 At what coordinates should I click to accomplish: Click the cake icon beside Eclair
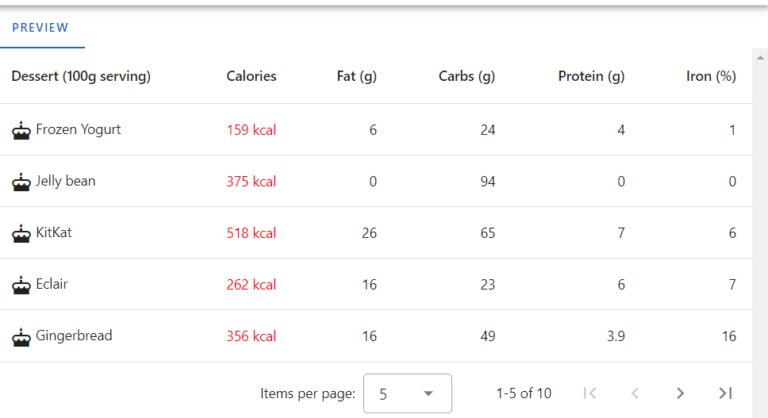coord(21,285)
